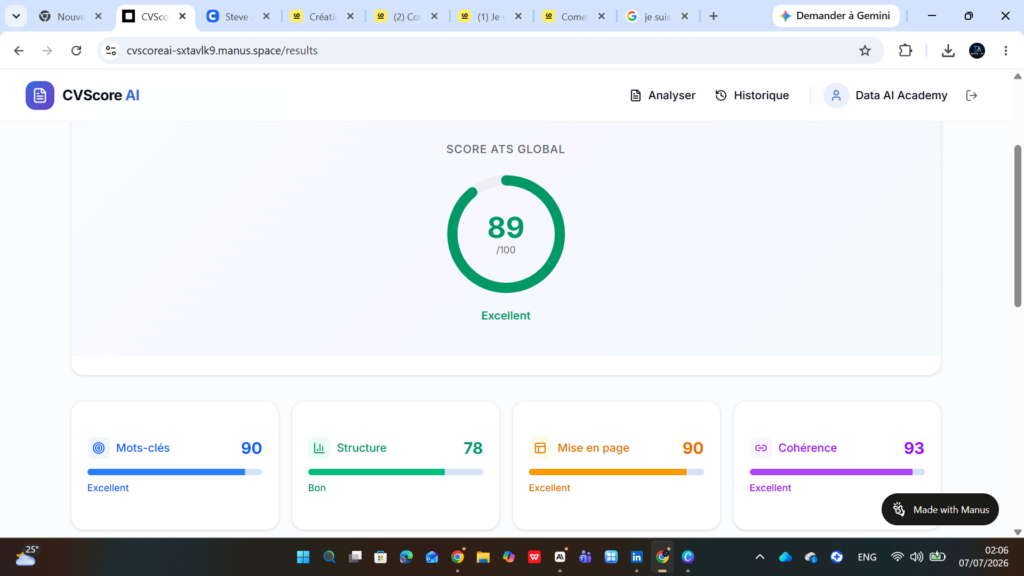1024x576 pixels.
Task: Open LinkedIn from the taskbar
Action: pyautogui.click(x=637, y=556)
